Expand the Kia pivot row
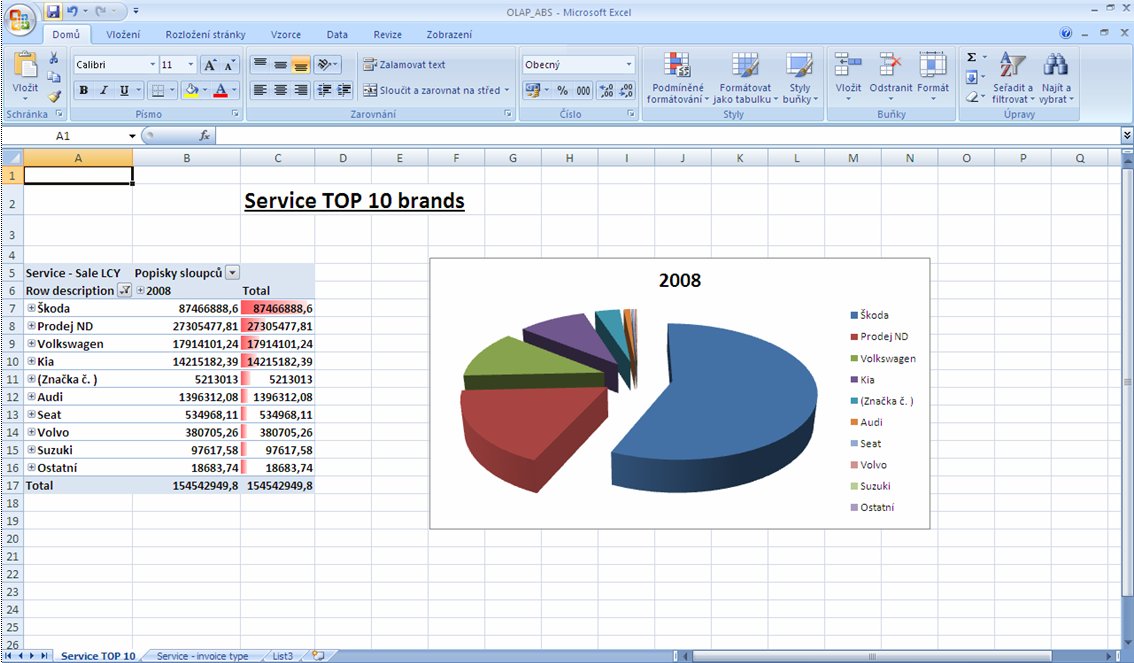This screenshot has height=663, width=1134. pyautogui.click(x=31, y=362)
